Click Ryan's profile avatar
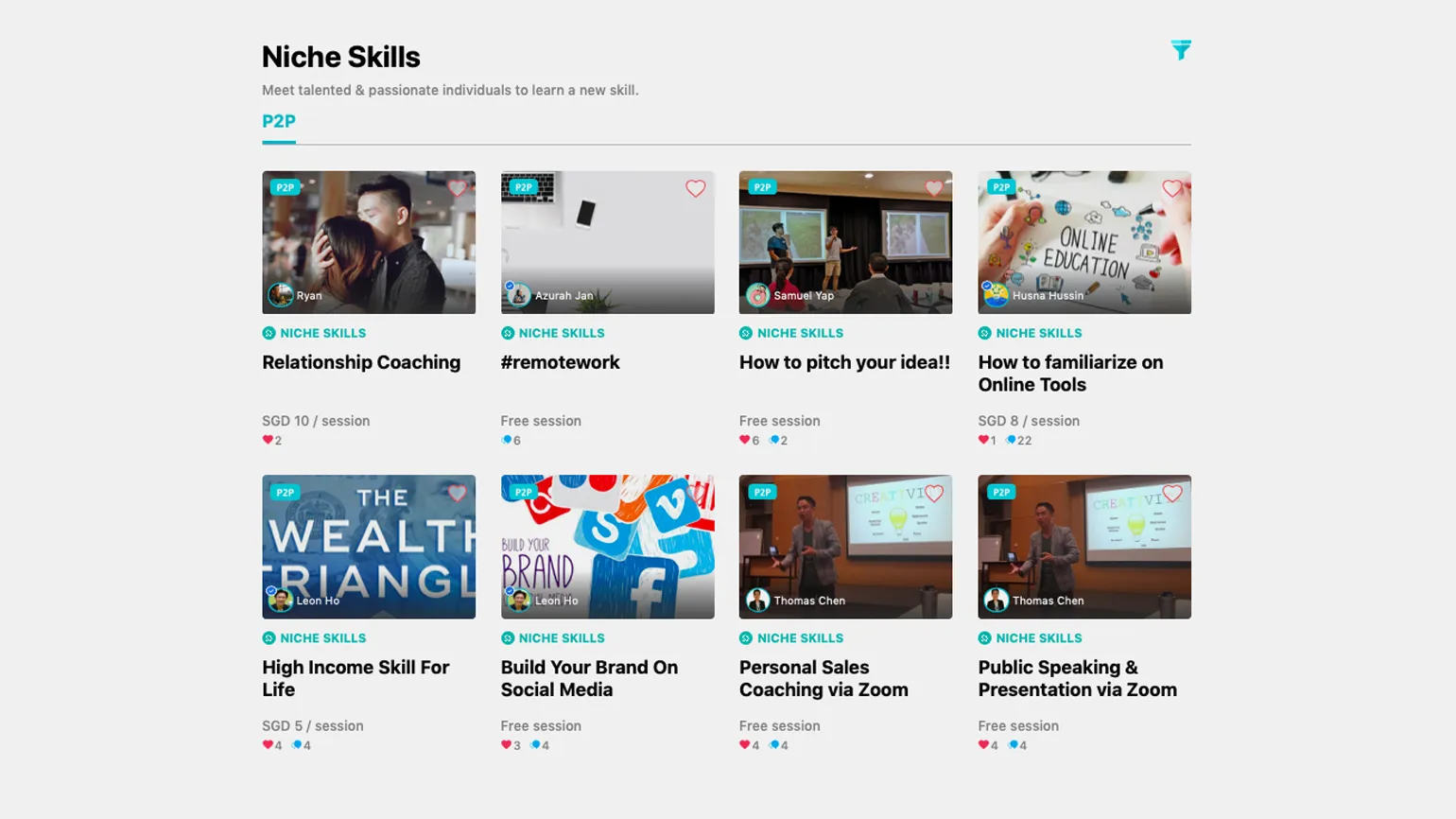This screenshot has height=819, width=1456. (x=280, y=295)
